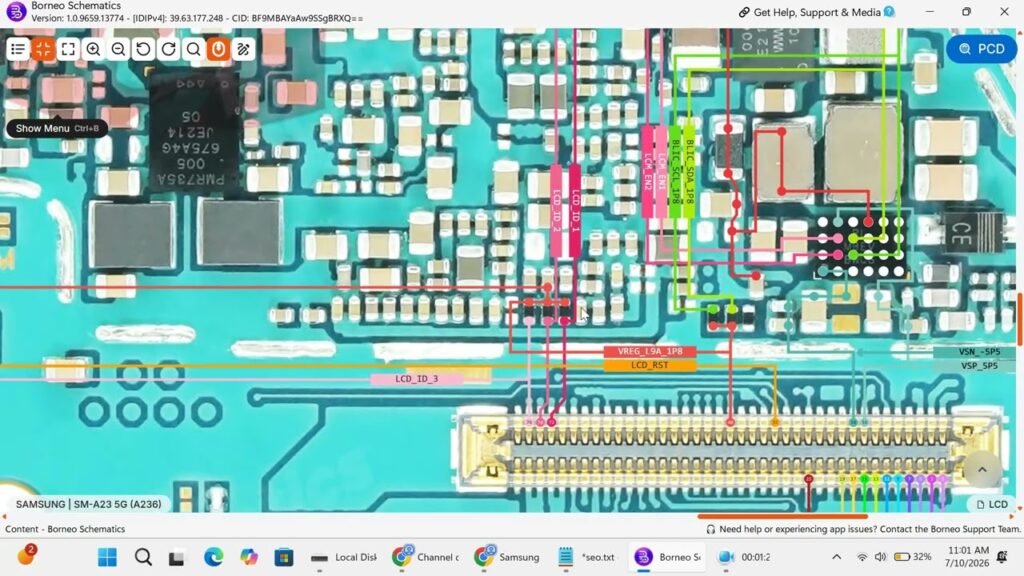Select the VREG_L9A_1P8 net label
The width and height of the screenshot is (1024, 576).
pos(650,351)
